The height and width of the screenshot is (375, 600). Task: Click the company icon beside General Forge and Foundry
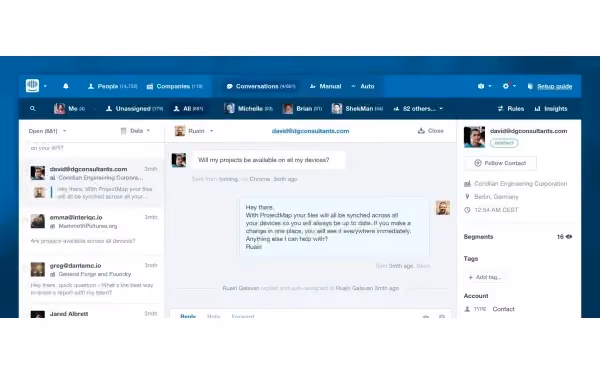tap(53, 274)
